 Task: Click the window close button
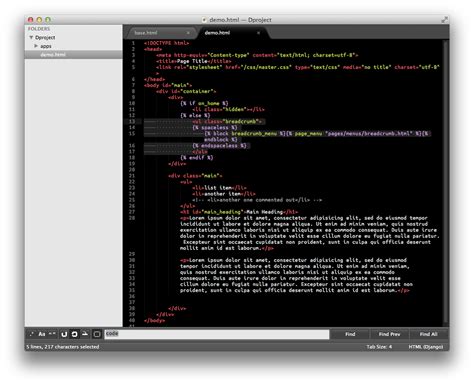tap(30, 20)
